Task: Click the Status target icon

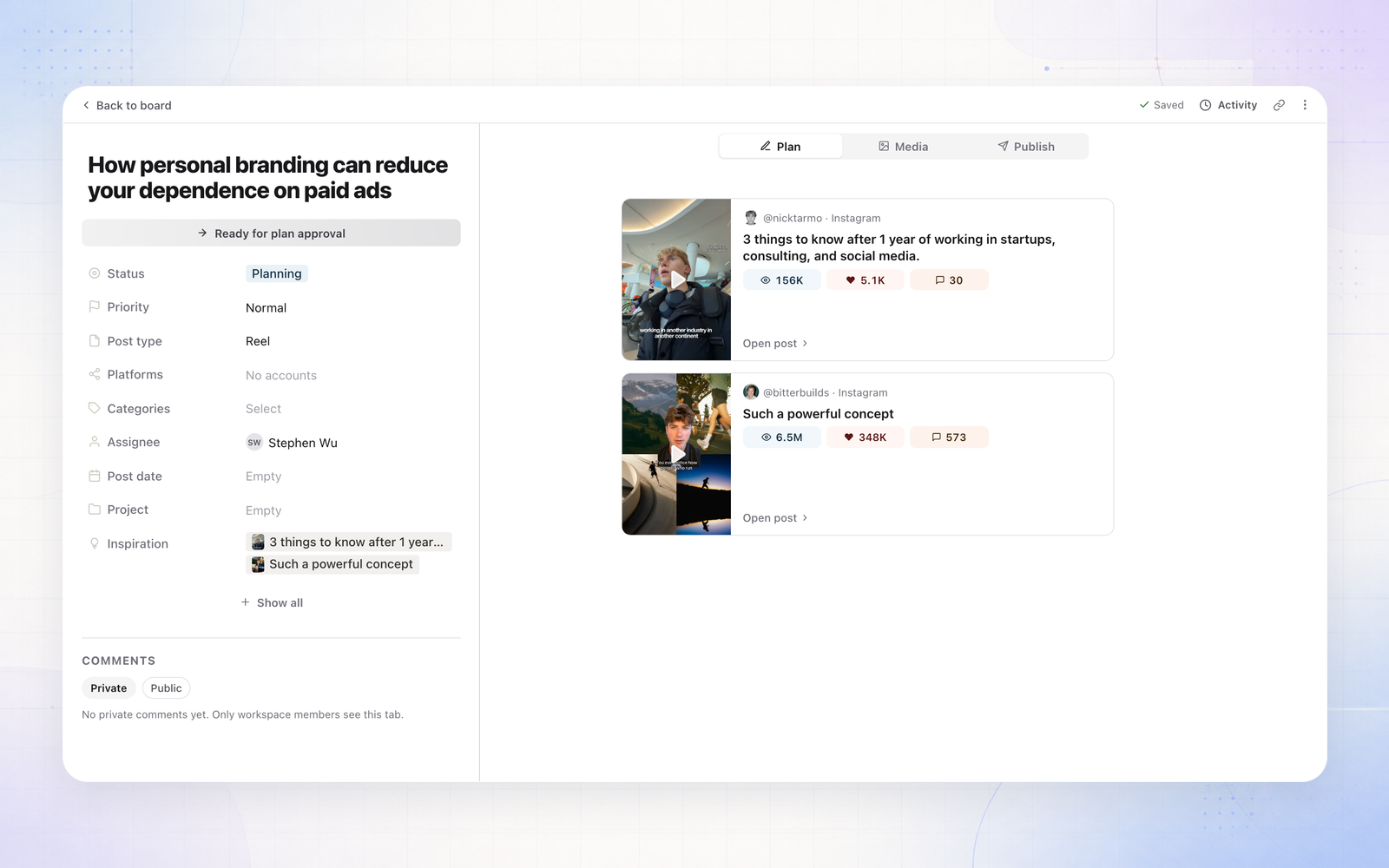Action: [95, 273]
